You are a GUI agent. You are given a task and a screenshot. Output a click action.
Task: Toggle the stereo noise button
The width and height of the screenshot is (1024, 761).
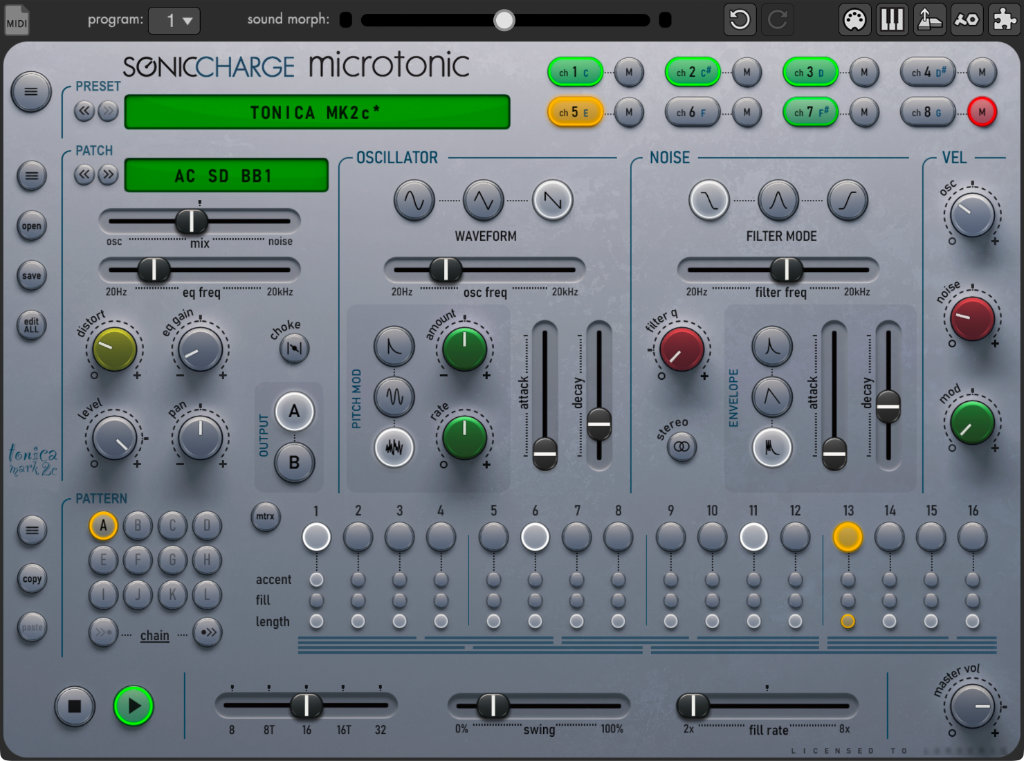[x=682, y=447]
